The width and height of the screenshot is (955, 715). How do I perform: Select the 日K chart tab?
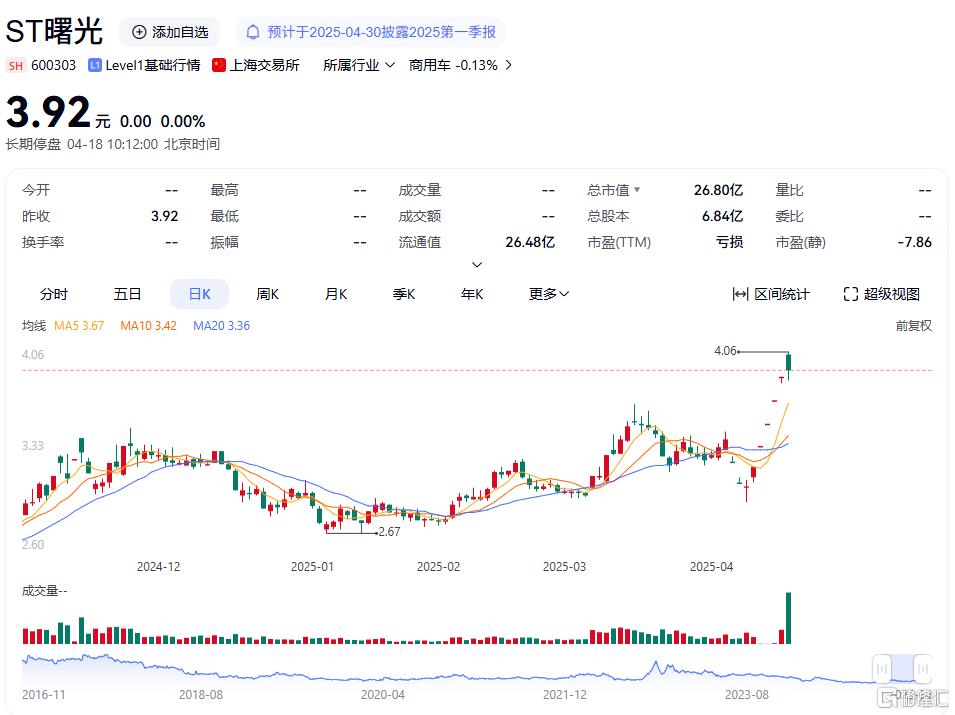point(199,294)
